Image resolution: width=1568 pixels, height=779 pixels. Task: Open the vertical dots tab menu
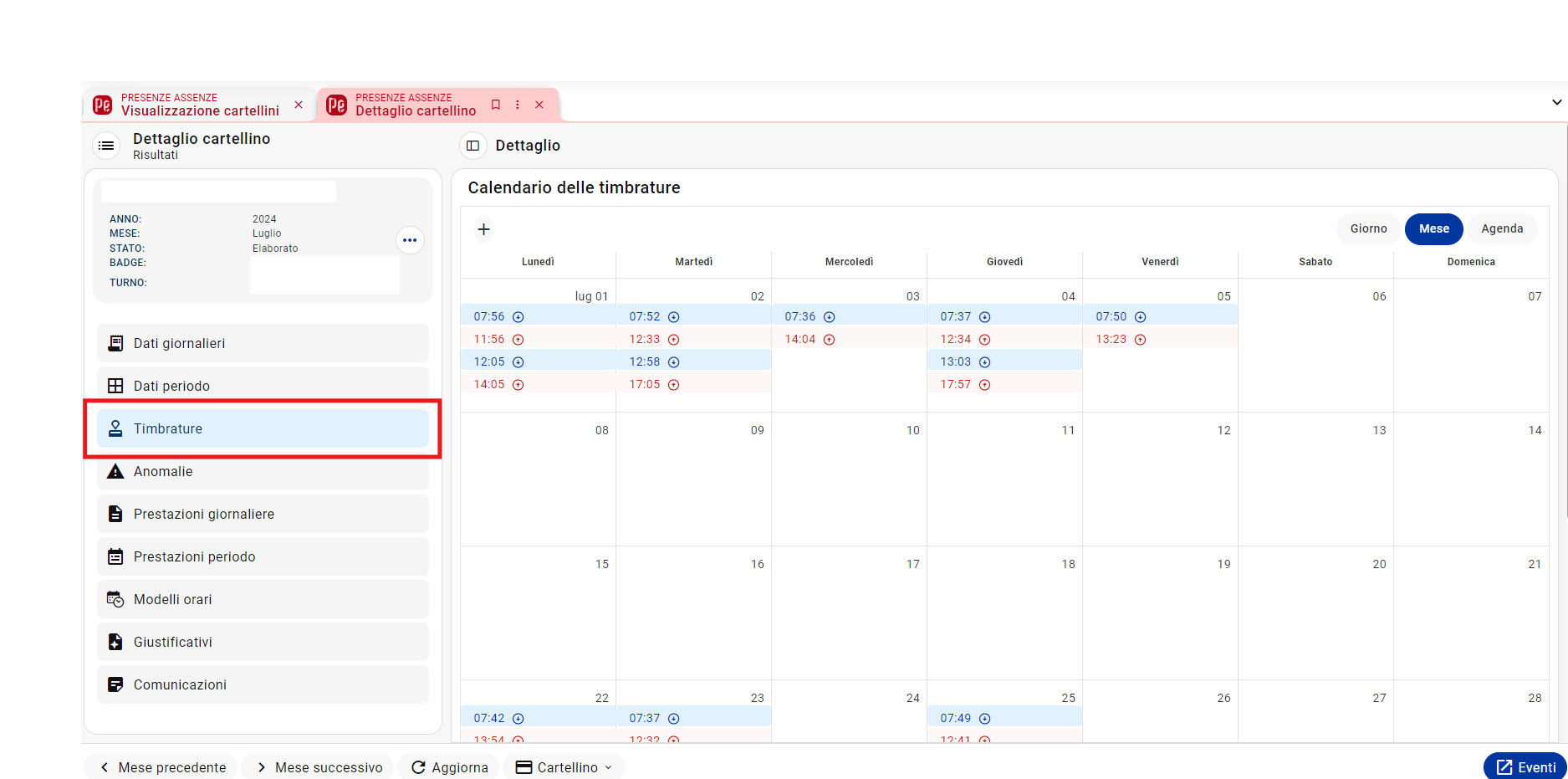pyautogui.click(x=518, y=105)
